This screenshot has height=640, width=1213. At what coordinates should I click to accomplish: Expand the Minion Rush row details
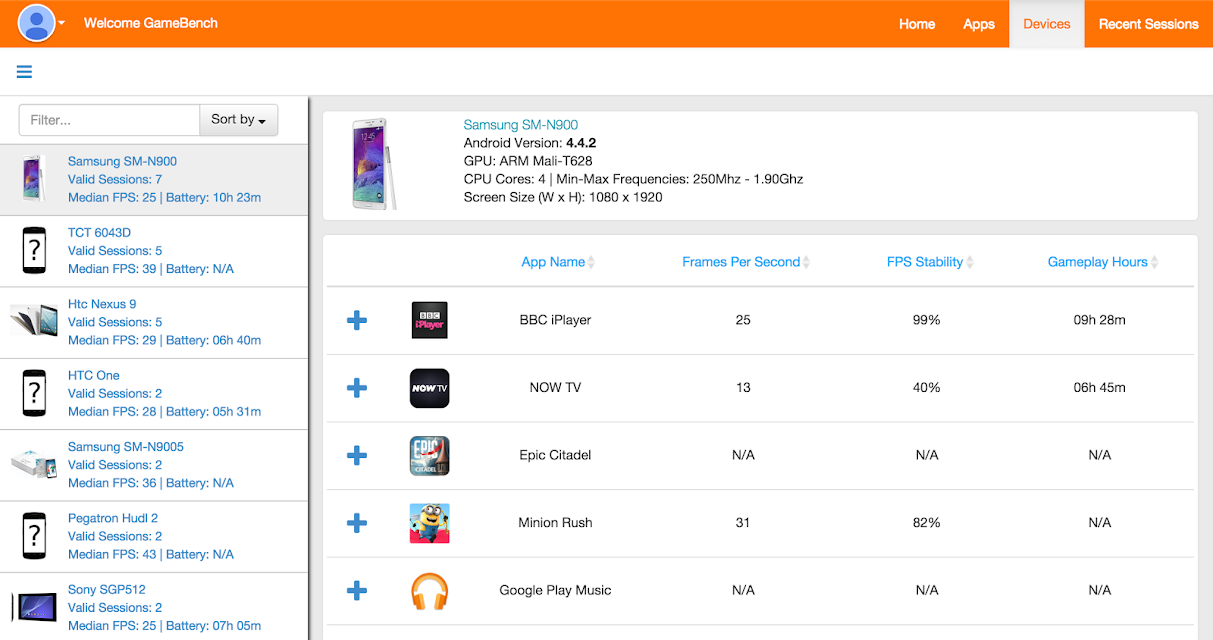[357, 523]
